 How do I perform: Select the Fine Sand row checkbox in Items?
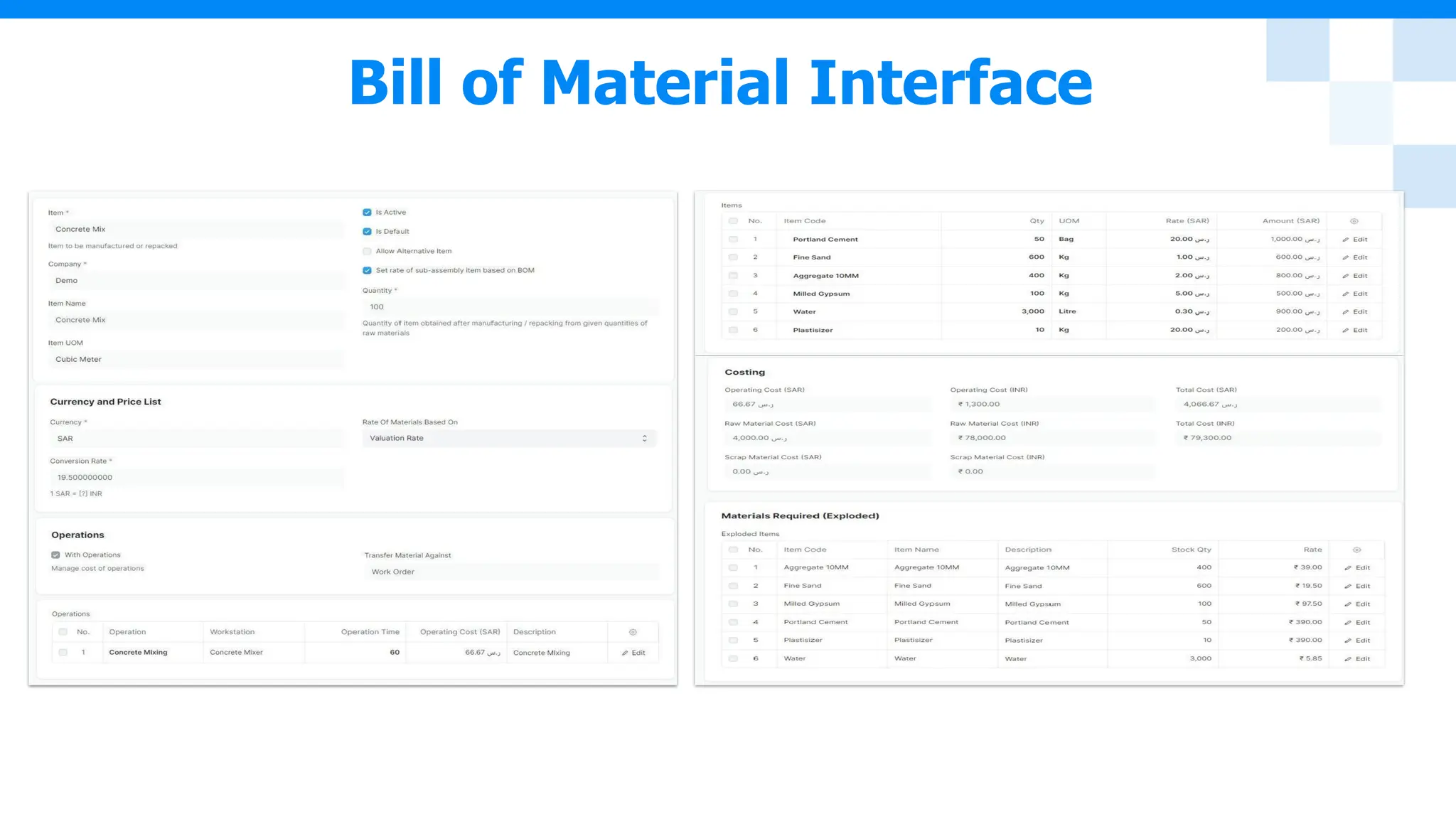click(733, 257)
